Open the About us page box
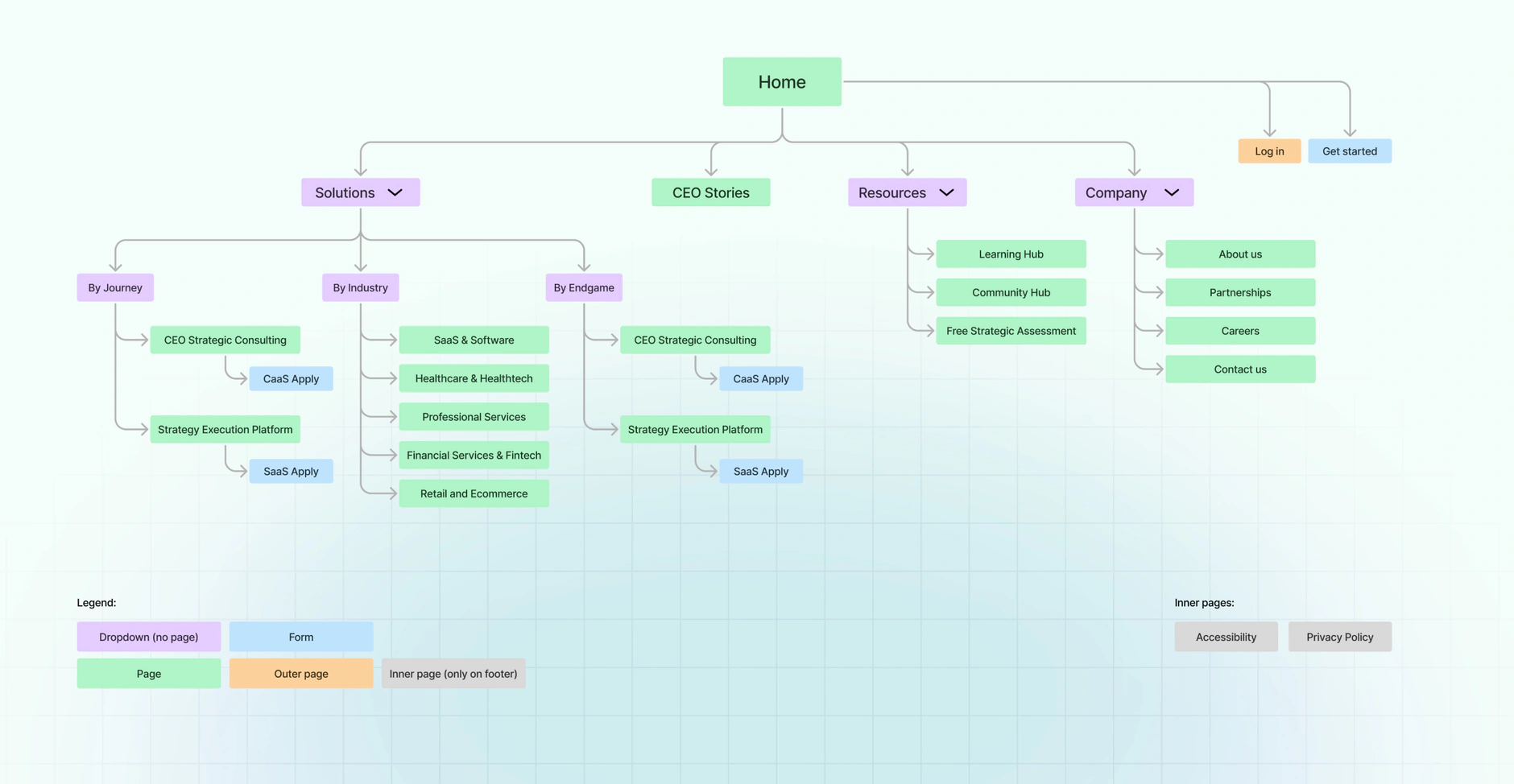Viewport: 1514px width, 784px height. pyautogui.click(x=1240, y=254)
